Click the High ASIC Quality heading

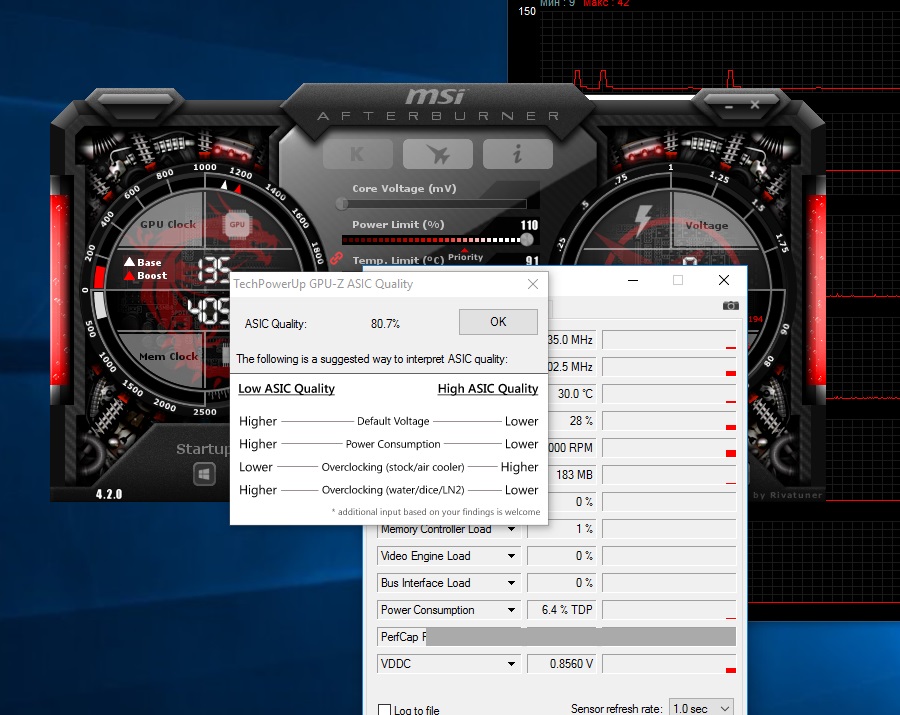[x=488, y=388]
